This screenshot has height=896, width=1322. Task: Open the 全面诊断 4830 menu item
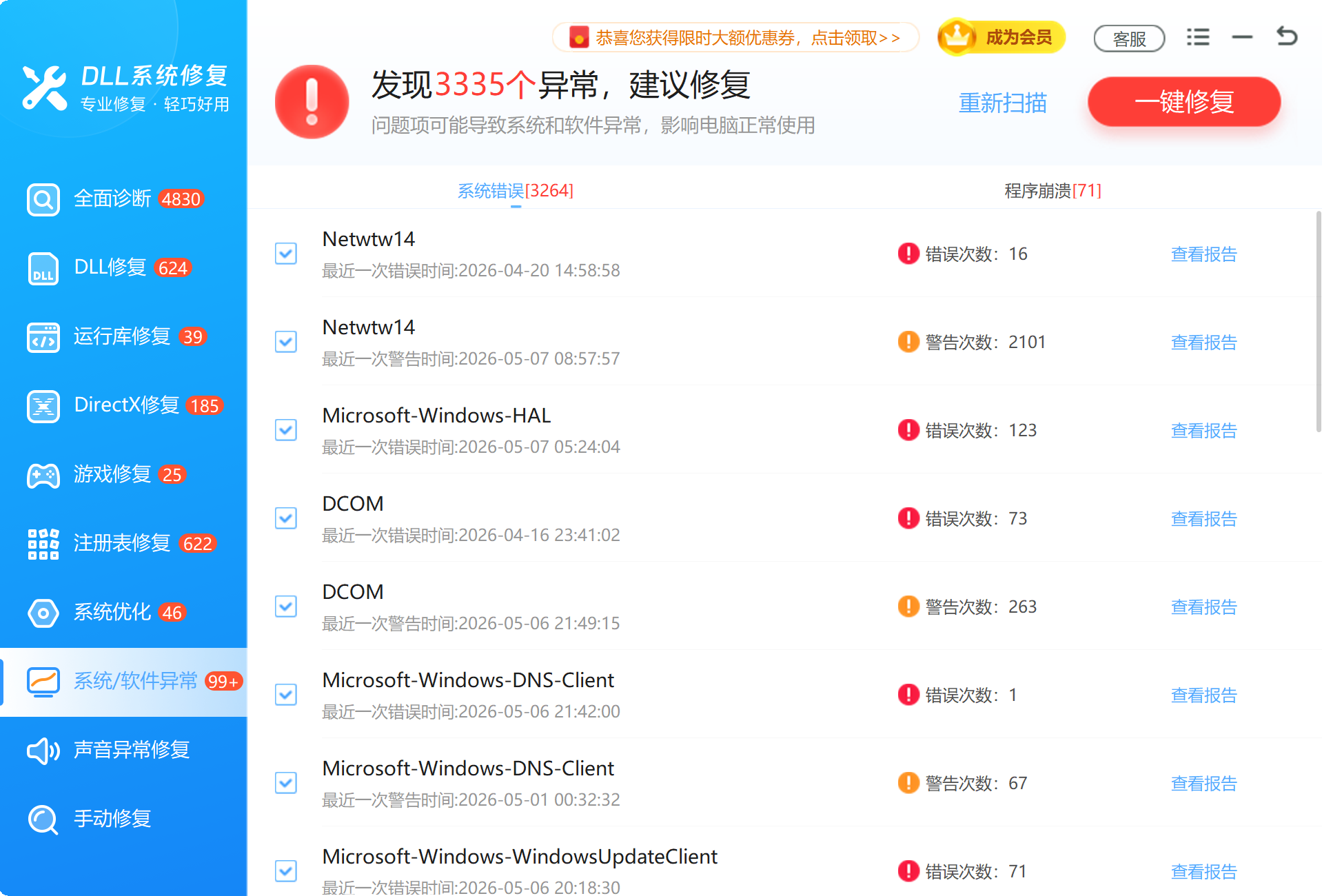[124, 199]
